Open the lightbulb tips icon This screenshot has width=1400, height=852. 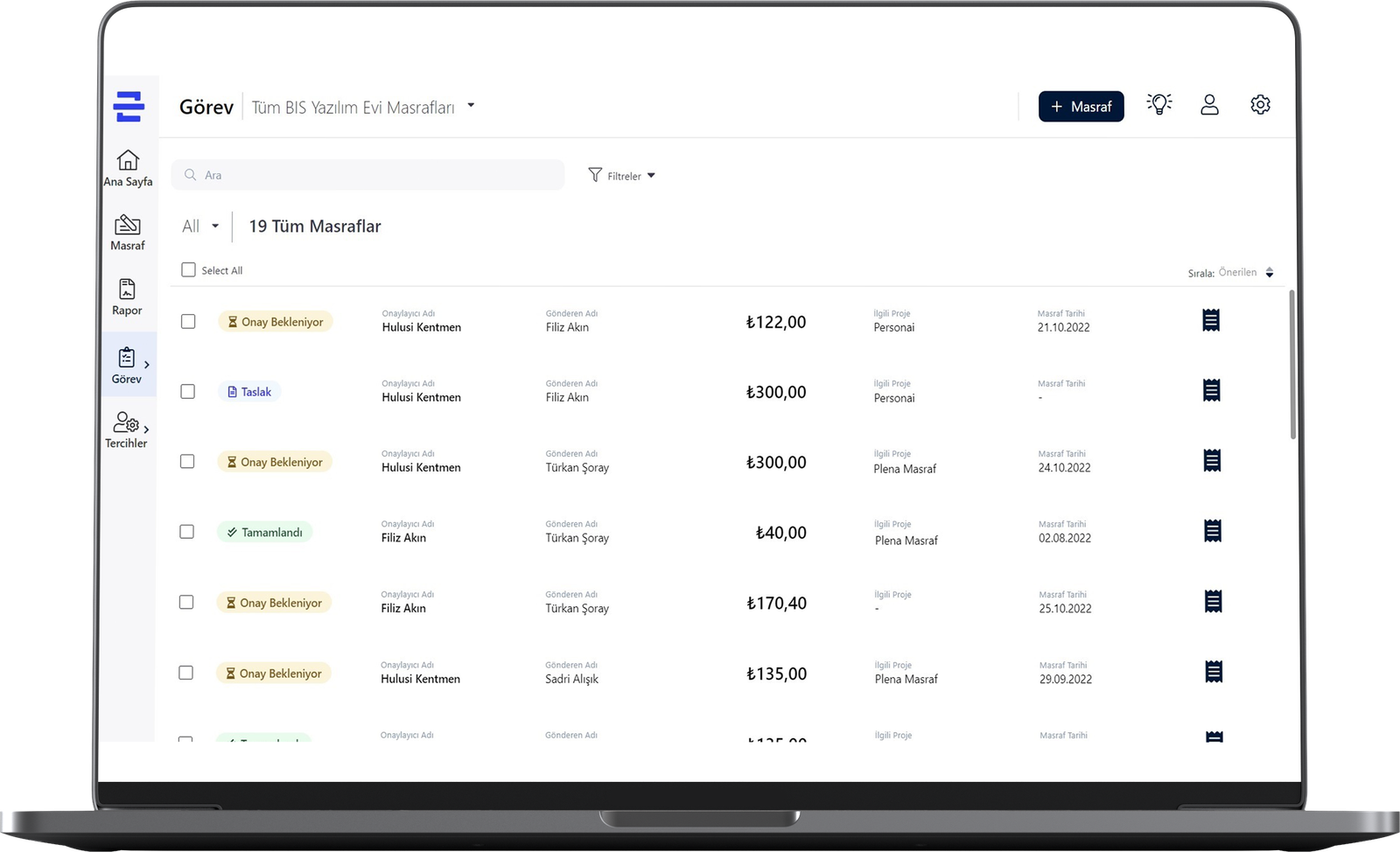1159,105
